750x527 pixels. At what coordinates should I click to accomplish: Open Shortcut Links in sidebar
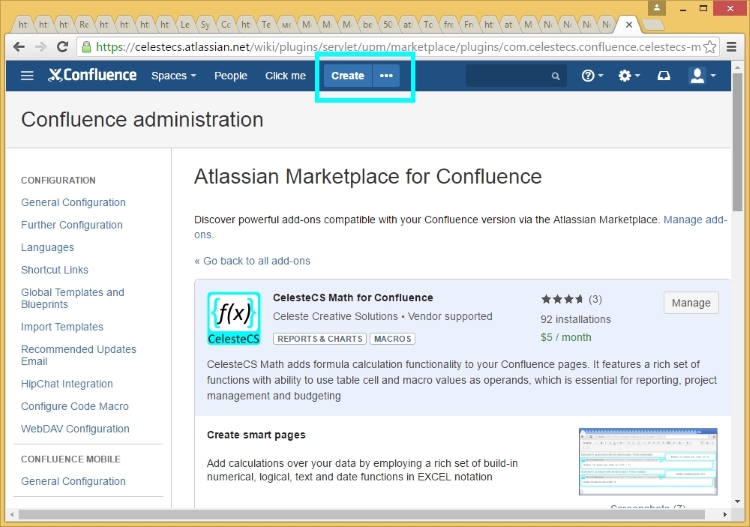(x=55, y=270)
